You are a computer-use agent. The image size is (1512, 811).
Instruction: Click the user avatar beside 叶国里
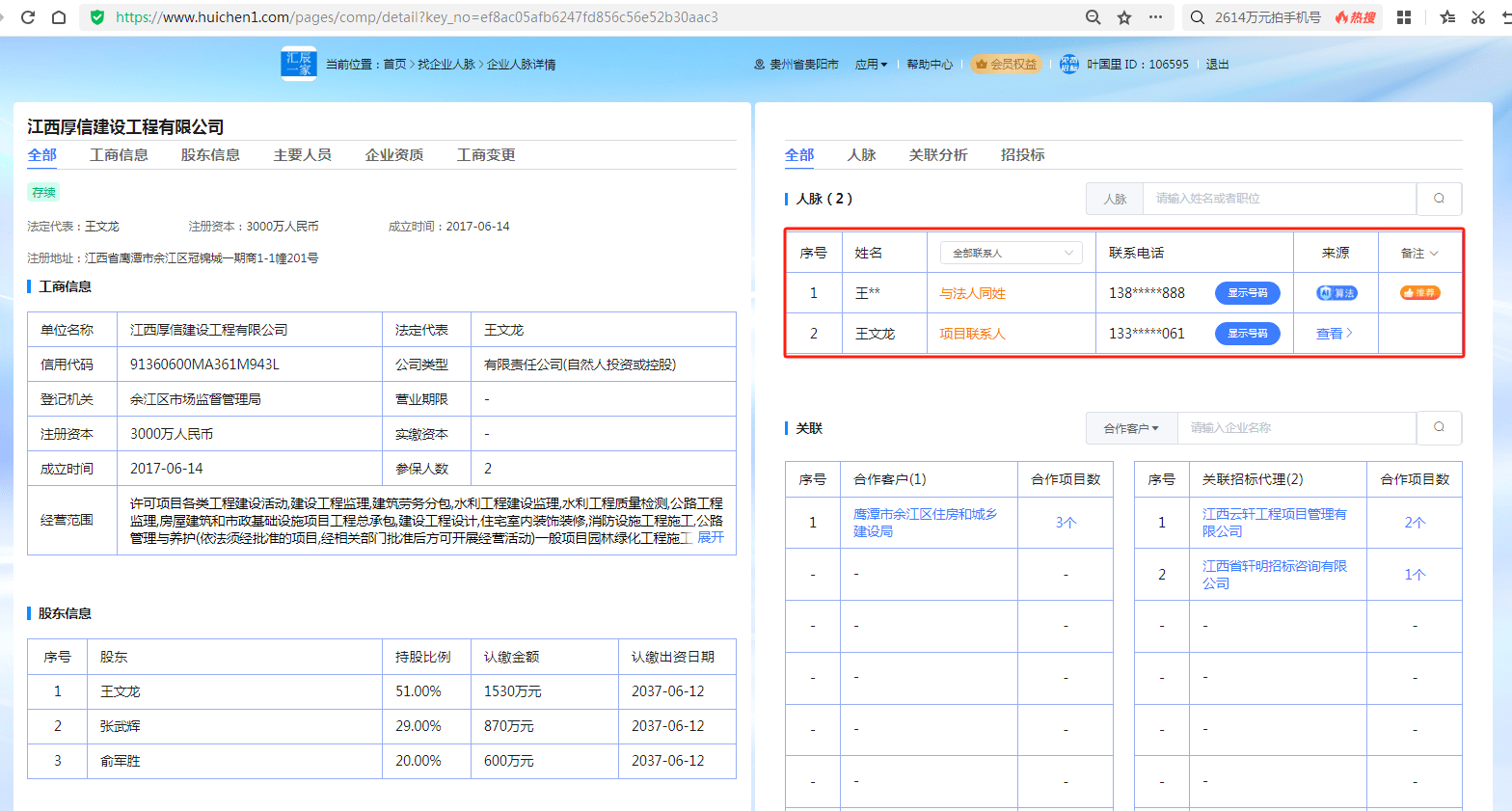(1068, 65)
